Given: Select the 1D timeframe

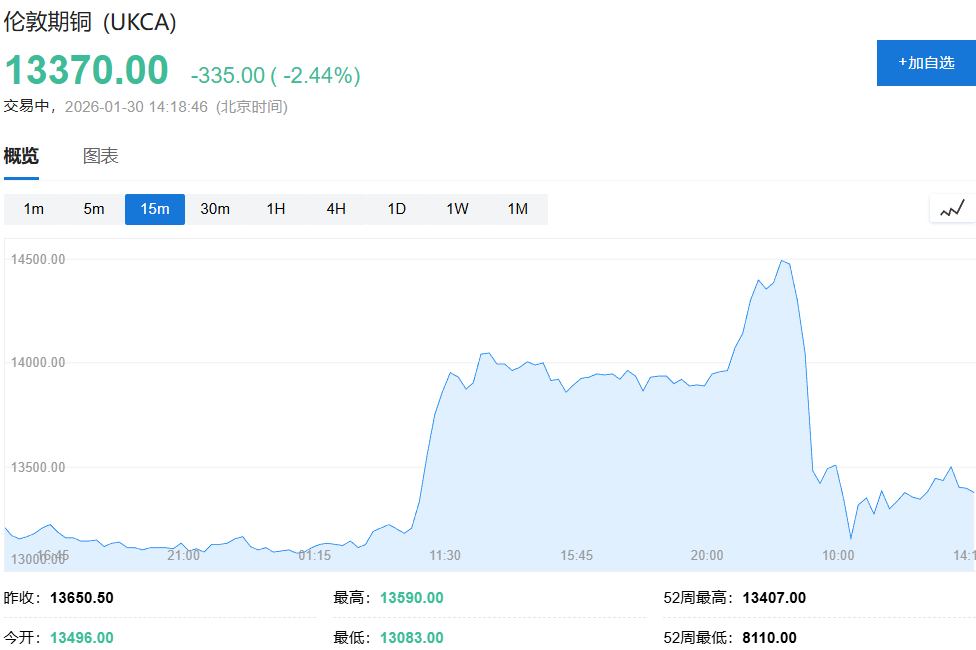Looking at the screenshot, I should [395, 209].
